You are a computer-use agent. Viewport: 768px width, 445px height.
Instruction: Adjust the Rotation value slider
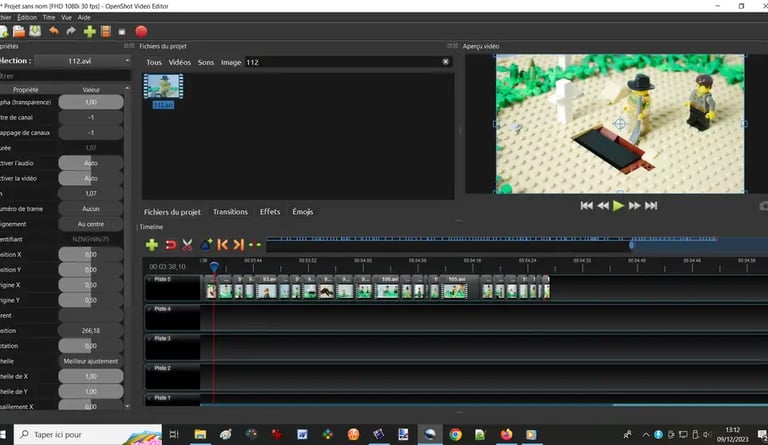coord(91,346)
